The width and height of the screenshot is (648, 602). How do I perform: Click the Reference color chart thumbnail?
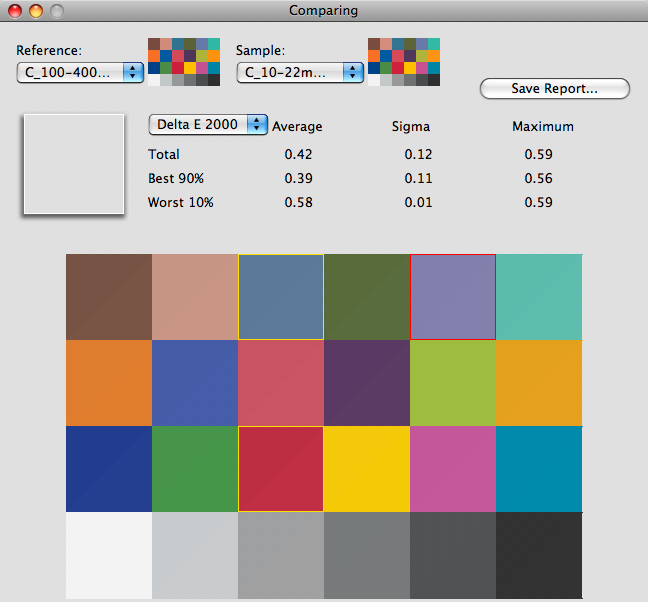(x=184, y=62)
